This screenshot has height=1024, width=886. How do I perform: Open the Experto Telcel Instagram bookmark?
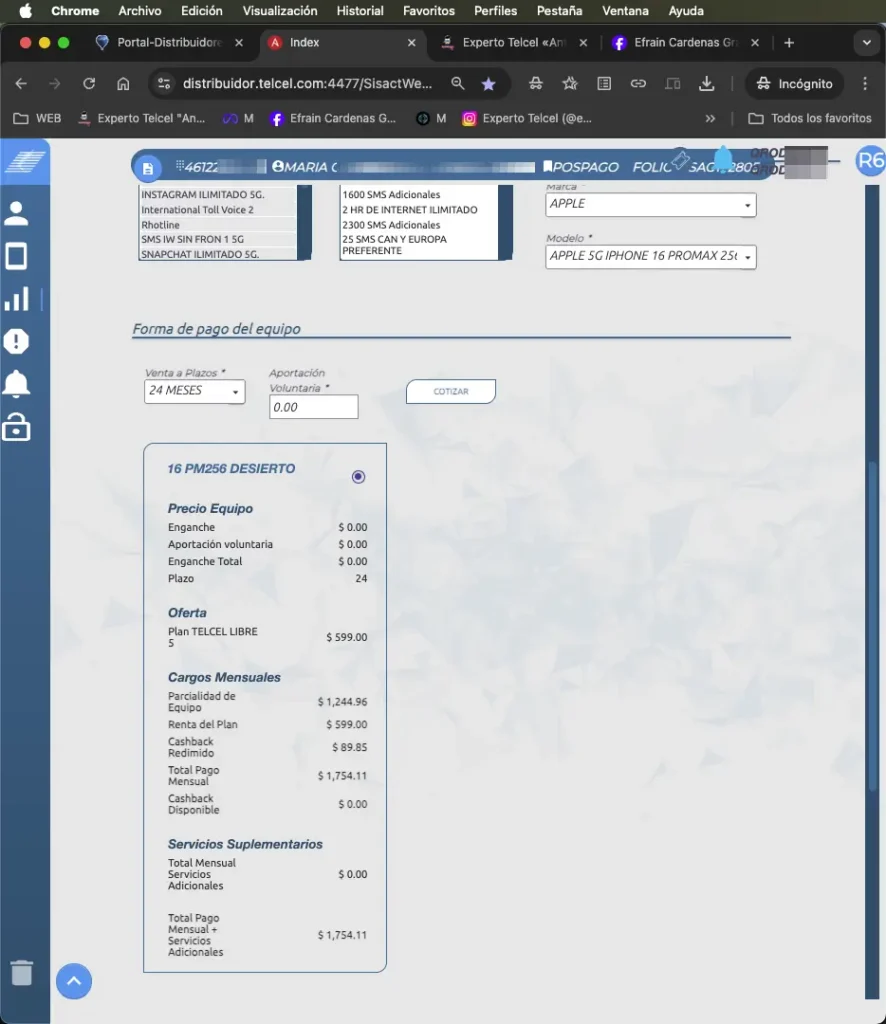tap(527, 118)
